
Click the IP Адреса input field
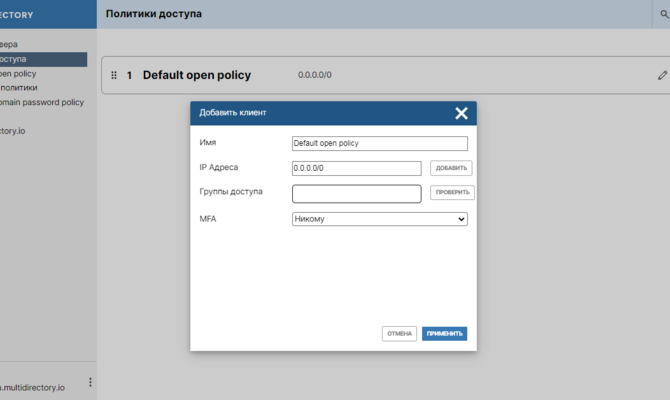356,168
